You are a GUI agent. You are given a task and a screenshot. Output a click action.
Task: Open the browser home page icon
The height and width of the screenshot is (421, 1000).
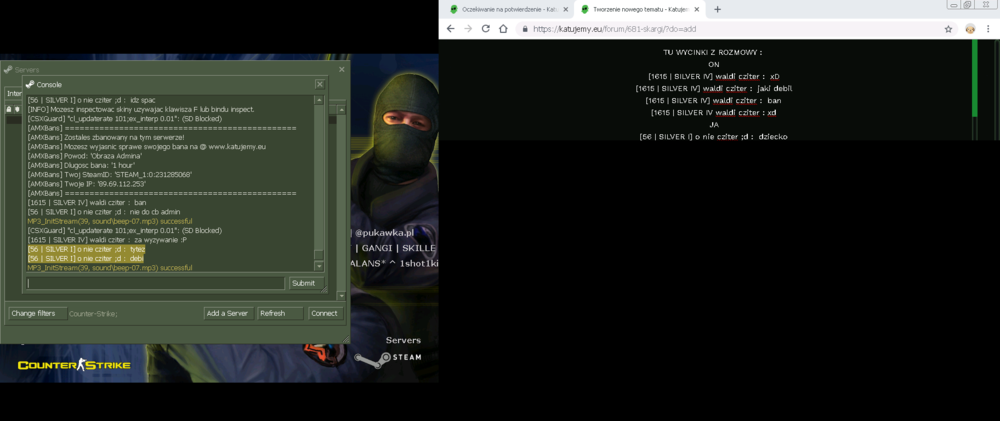(503, 29)
